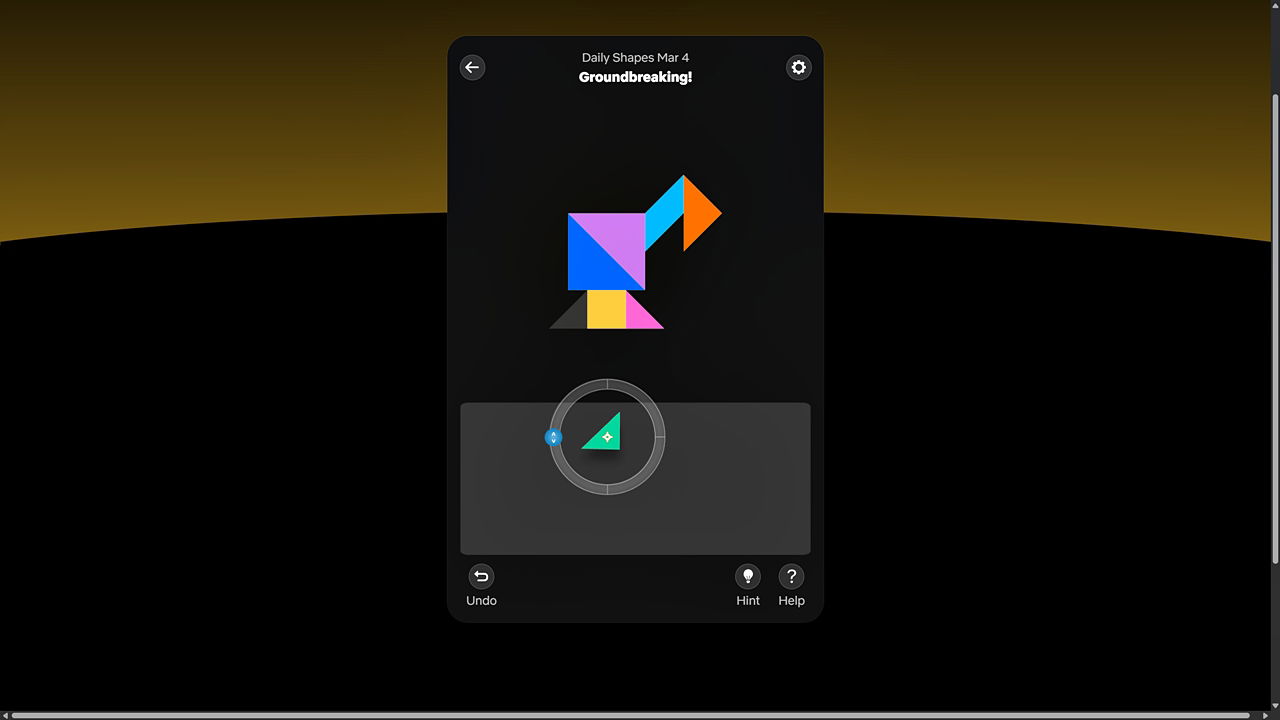The image size is (1280, 720).
Task: Click the back arrow button
Action: coord(472,67)
